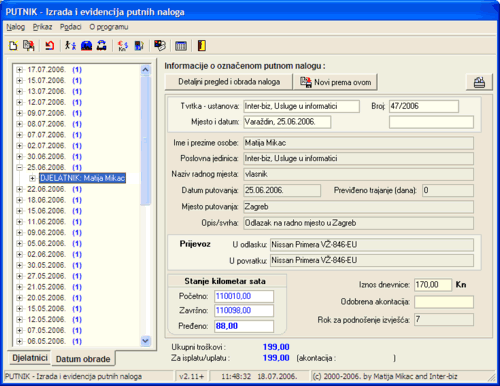Click the Završno kilometer field
This screenshot has height=386, width=500.
click(x=244, y=311)
